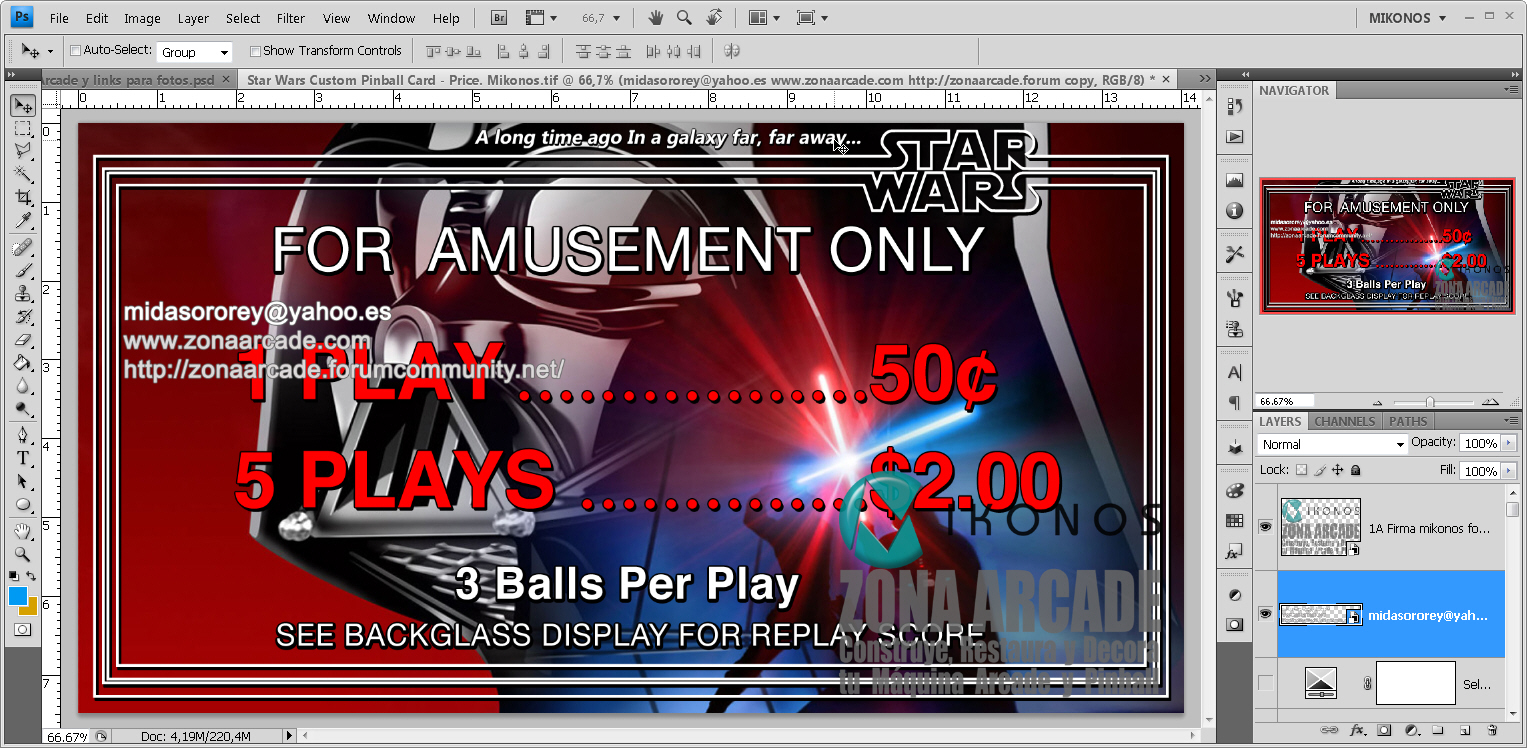The height and width of the screenshot is (748, 1527).
Task: Enable the Auto-Select checkbox
Action: 75,51
